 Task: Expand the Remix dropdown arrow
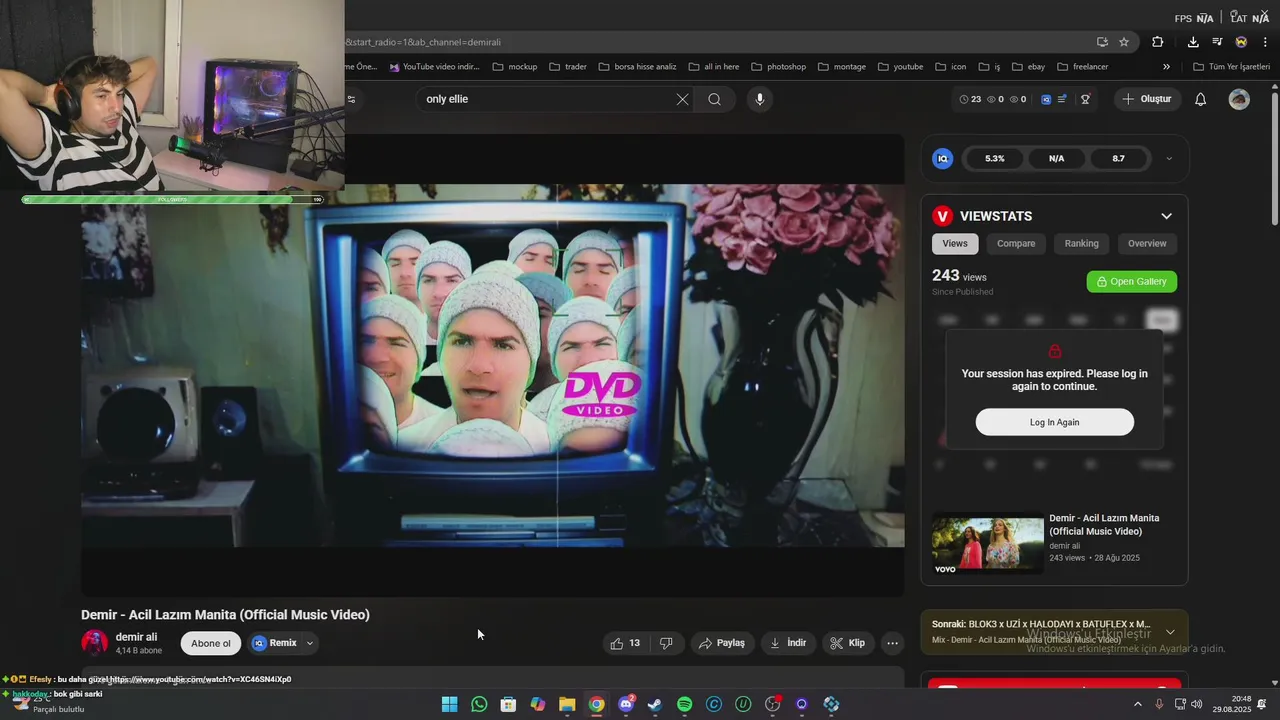tap(309, 643)
